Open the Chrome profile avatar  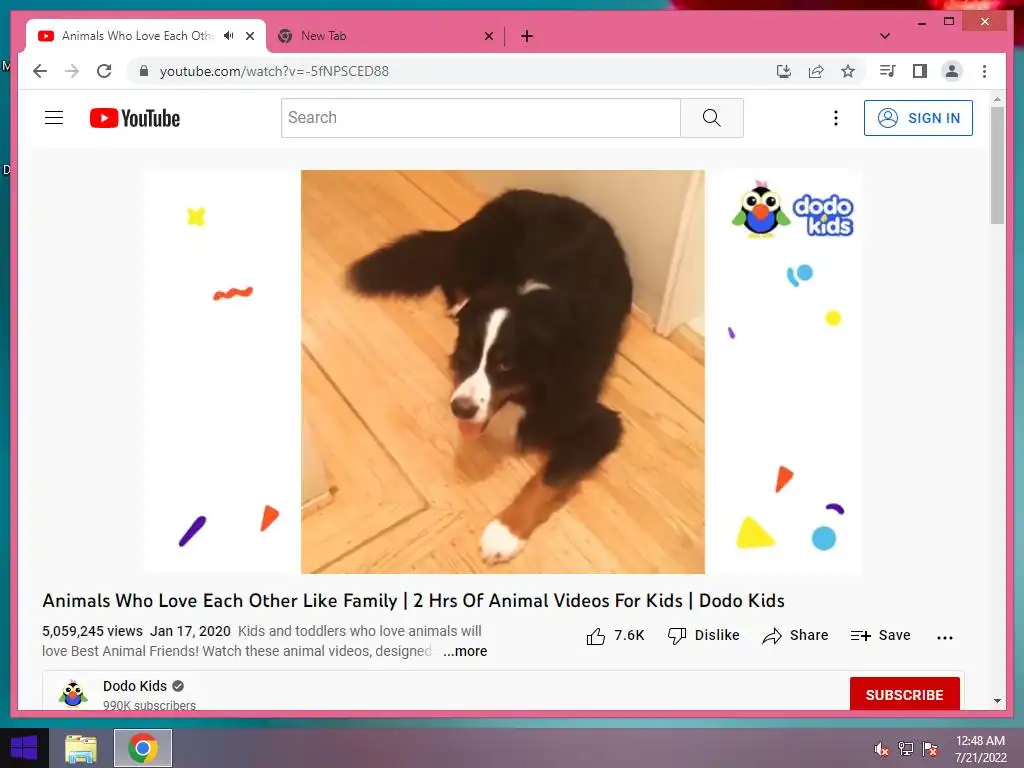[x=952, y=71]
